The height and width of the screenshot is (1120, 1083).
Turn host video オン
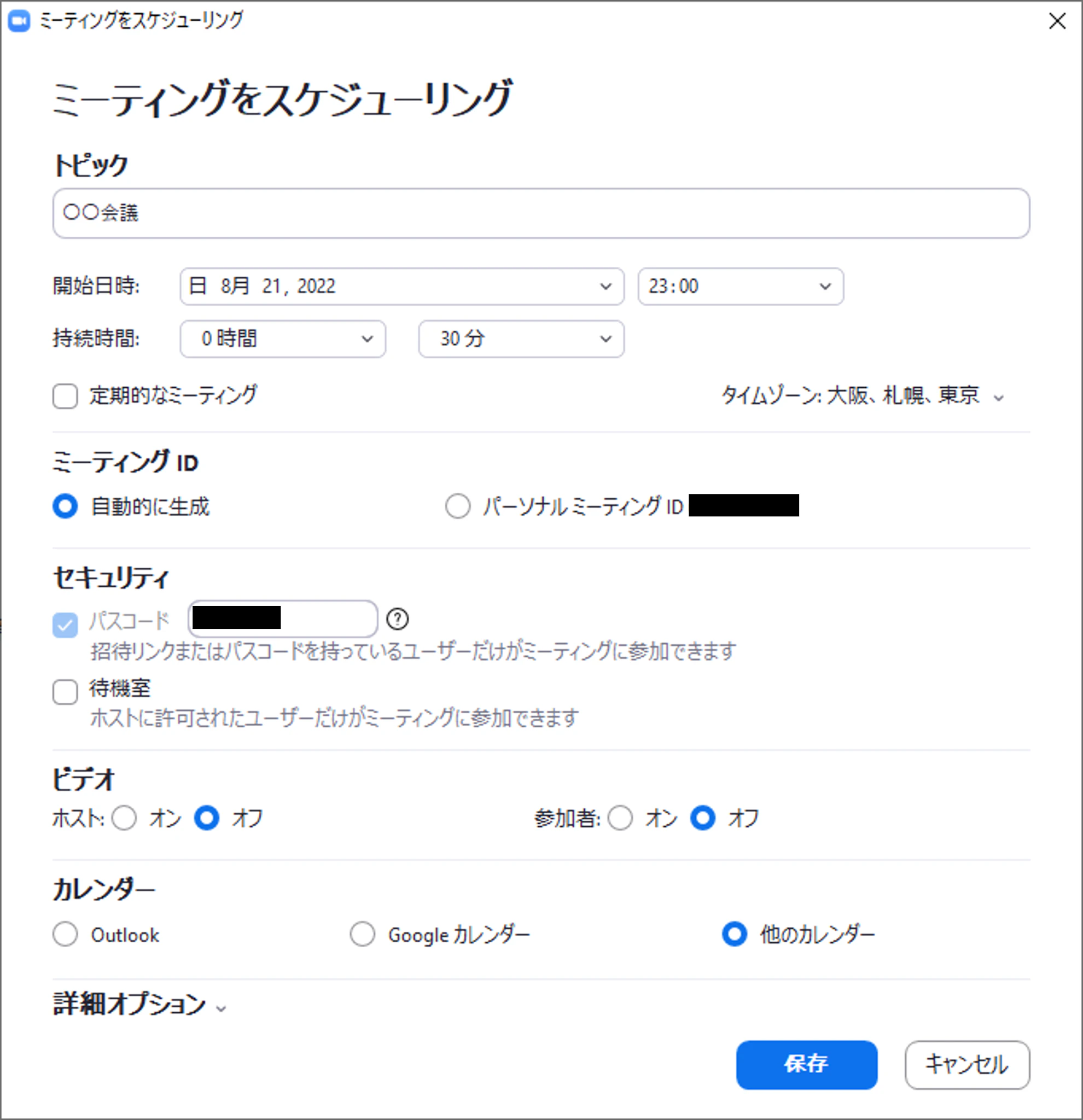click(x=124, y=818)
